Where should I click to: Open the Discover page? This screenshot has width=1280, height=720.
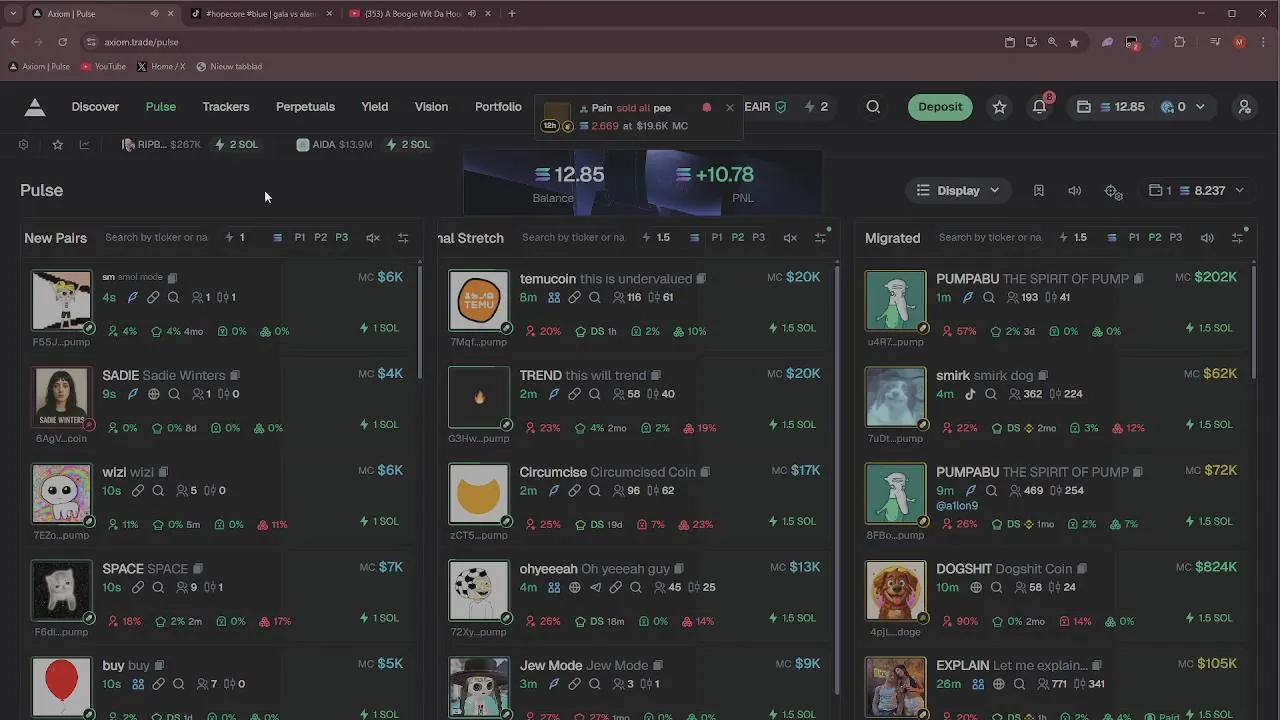click(95, 107)
